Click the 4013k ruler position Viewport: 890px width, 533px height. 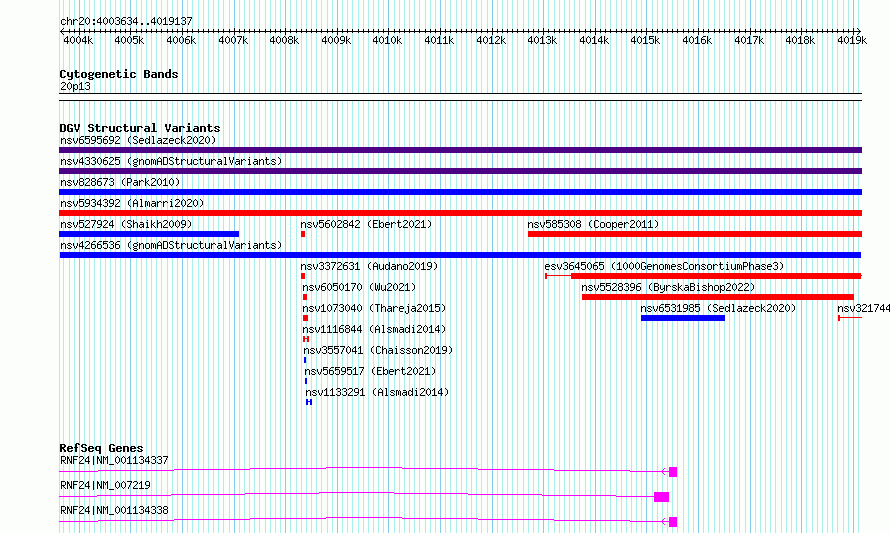click(542, 40)
